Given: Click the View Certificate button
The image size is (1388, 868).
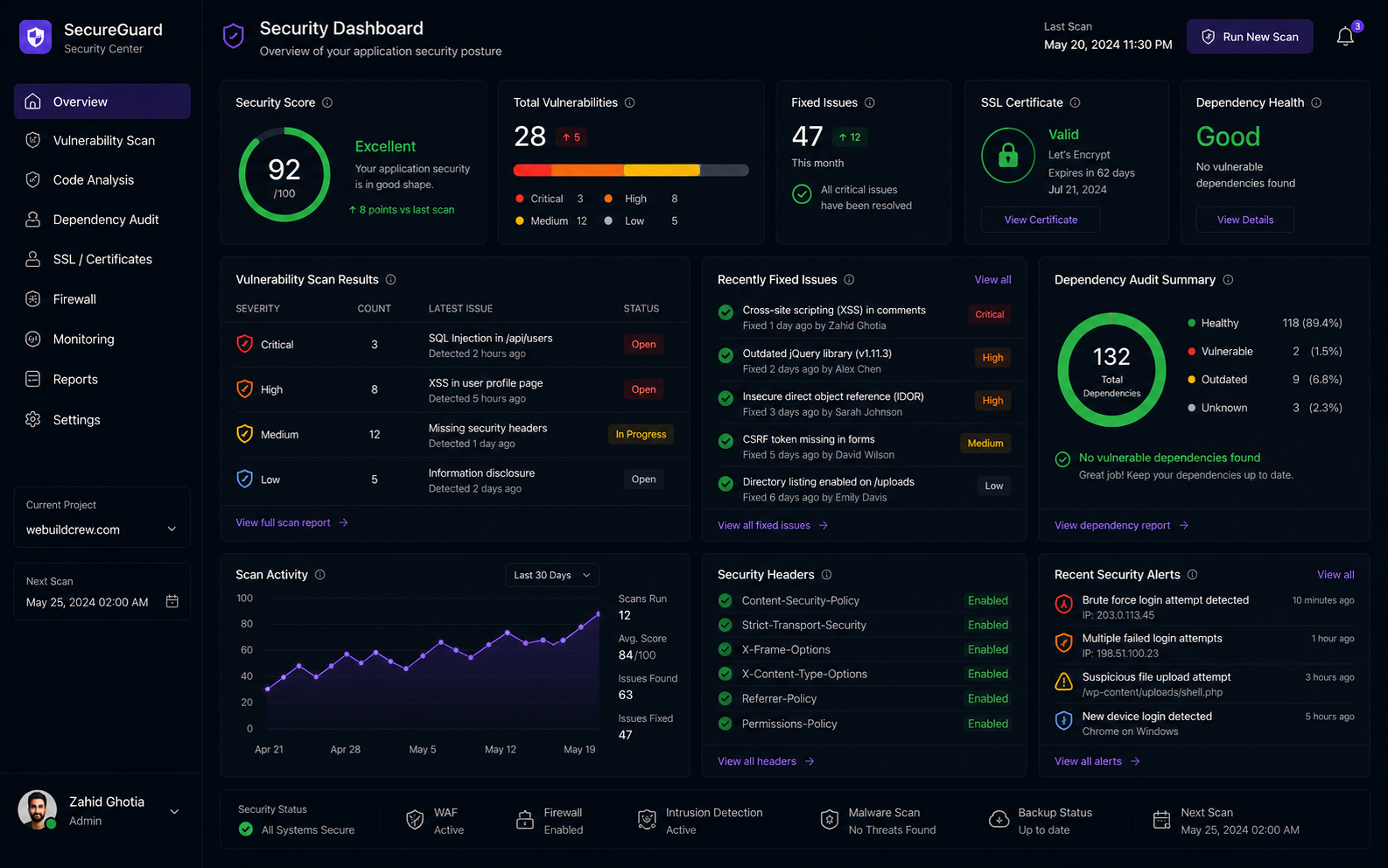Looking at the screenshot, I should coord(1041,220).
